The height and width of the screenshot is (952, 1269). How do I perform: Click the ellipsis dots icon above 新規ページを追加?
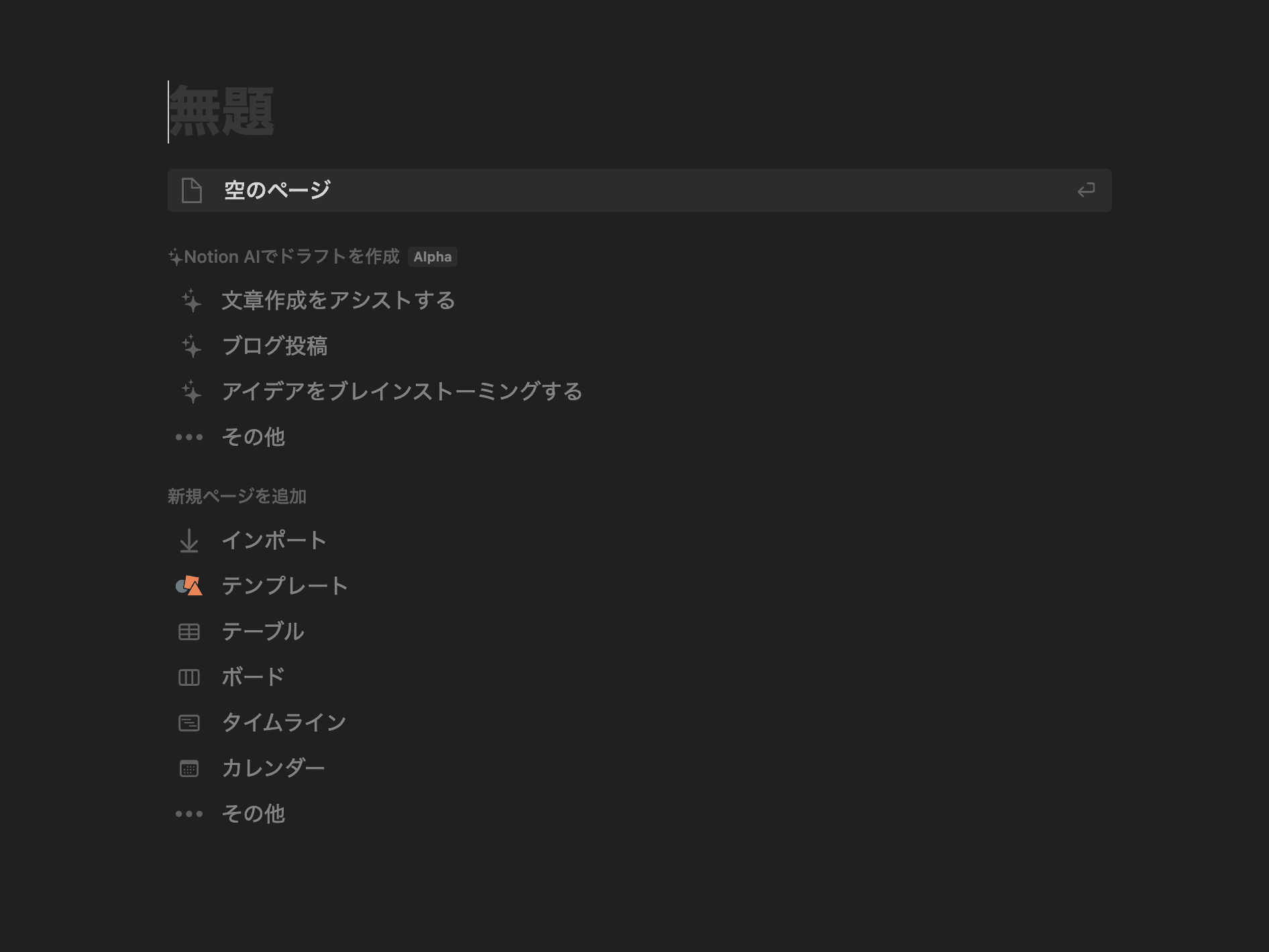(188, 437)
